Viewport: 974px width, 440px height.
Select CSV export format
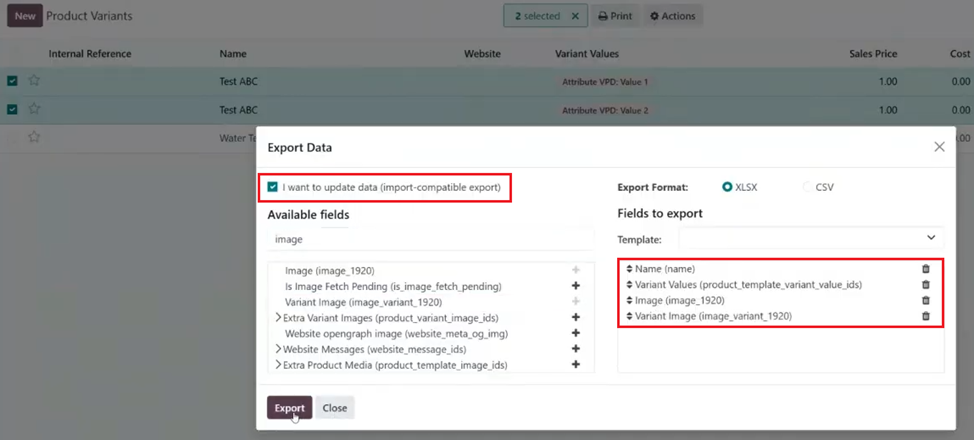point(808,187)
